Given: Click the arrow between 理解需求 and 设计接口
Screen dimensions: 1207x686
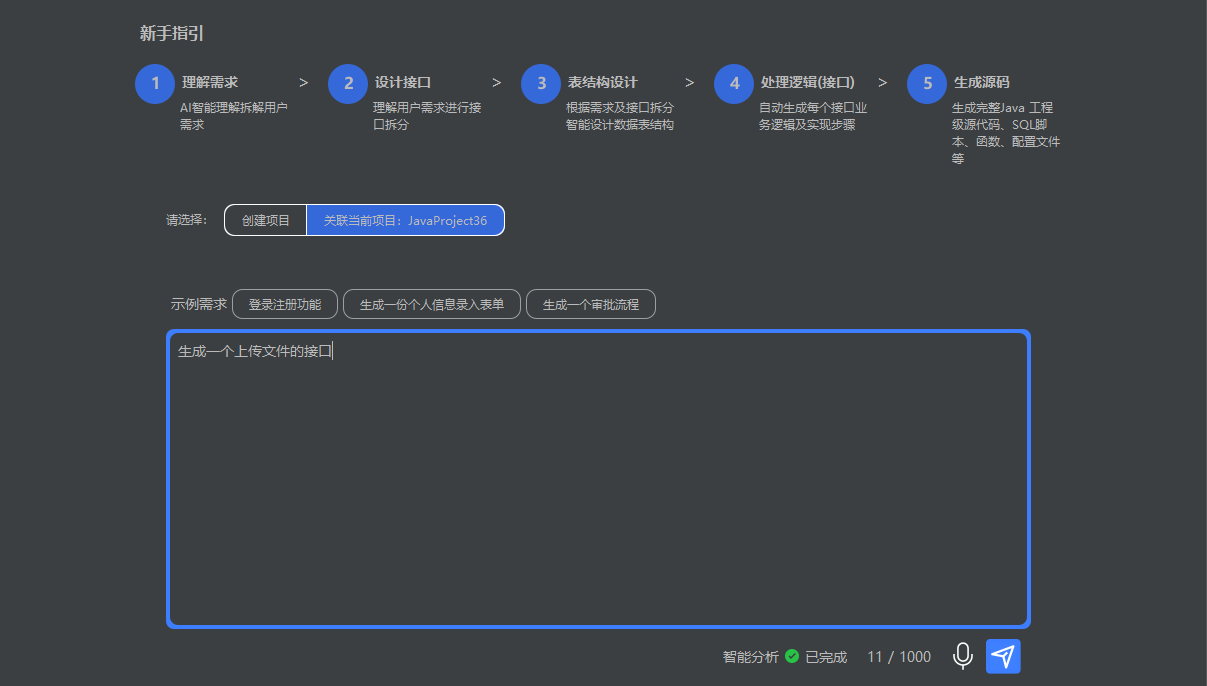Looking at the screenshot, I should pos(303,83).
